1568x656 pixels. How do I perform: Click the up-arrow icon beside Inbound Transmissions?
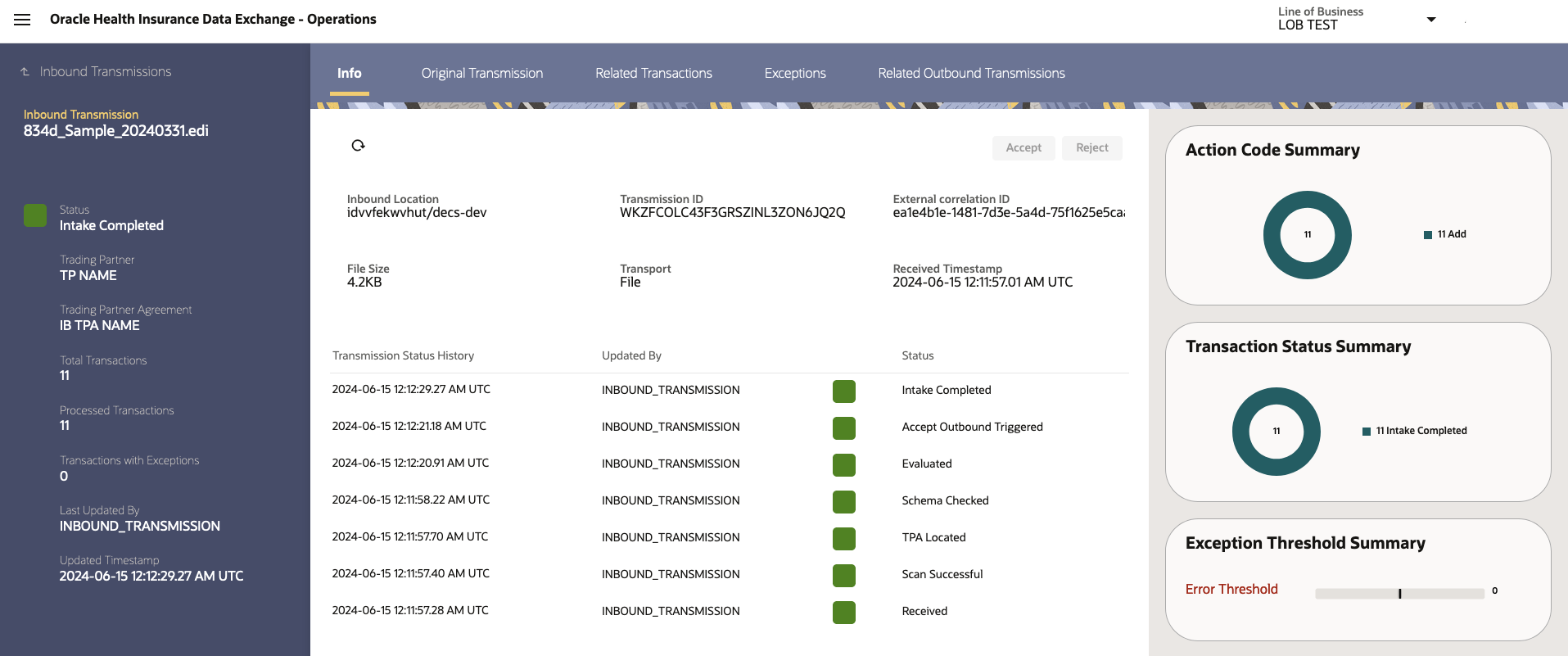(25, 72)
